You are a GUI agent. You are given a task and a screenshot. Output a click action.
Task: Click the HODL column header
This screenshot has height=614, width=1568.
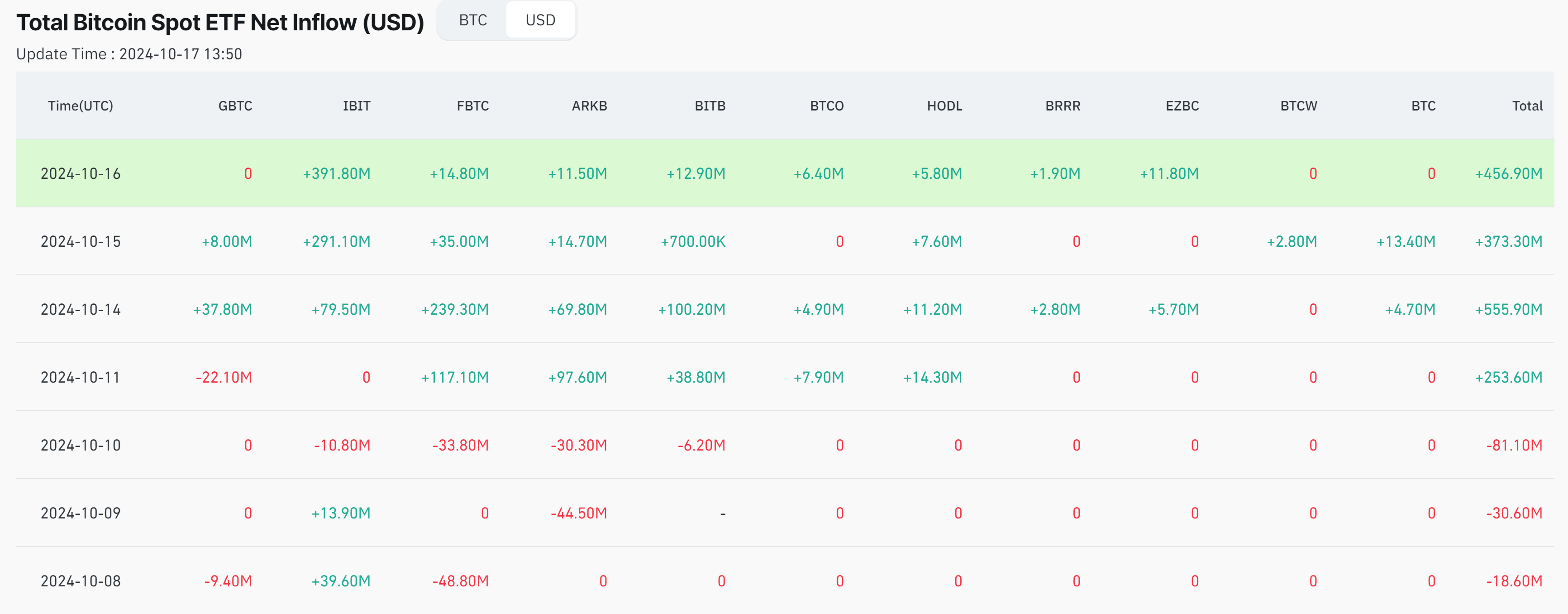tap(944, 106)
